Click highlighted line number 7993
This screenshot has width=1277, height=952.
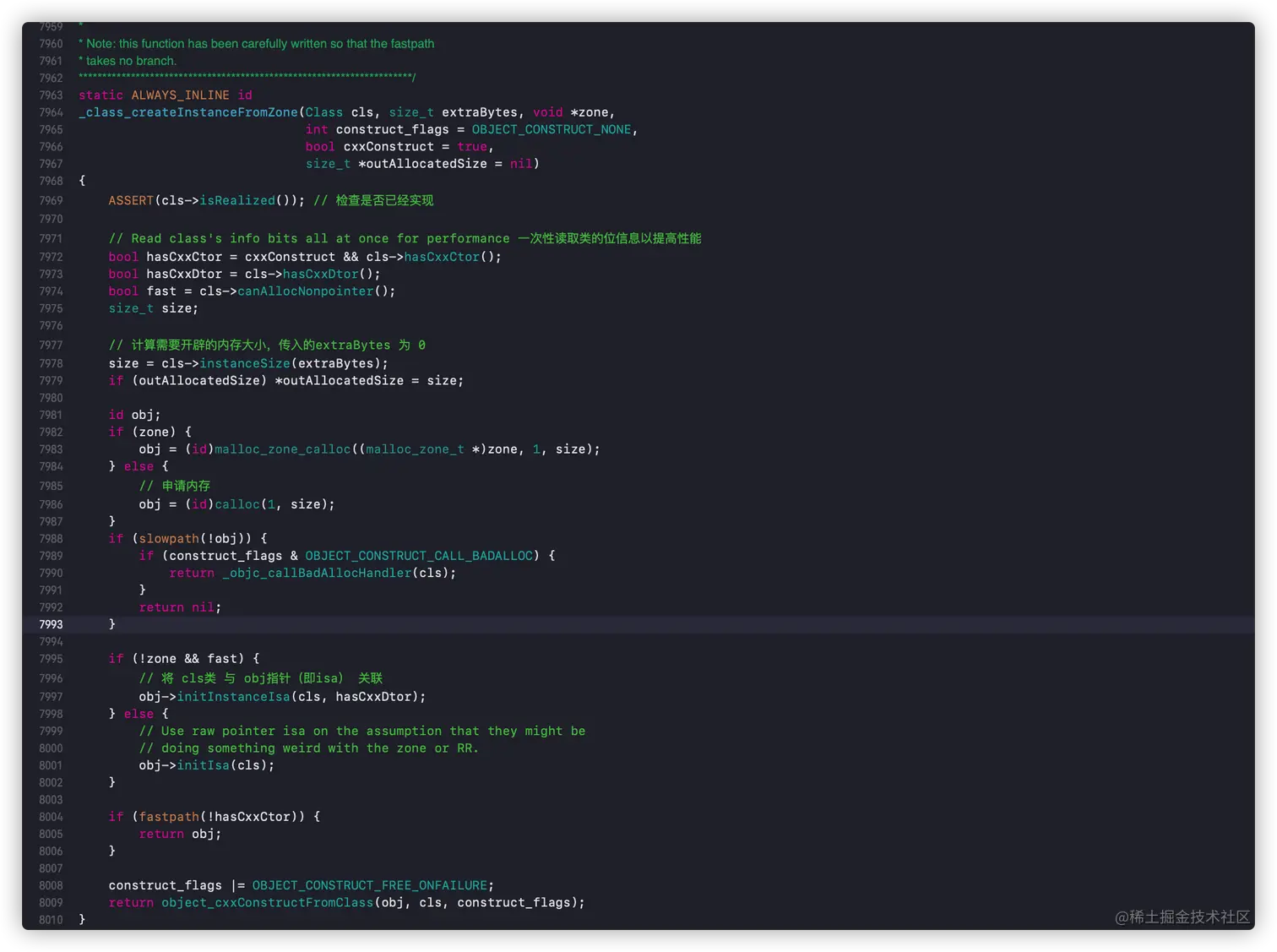click(51, 624)
